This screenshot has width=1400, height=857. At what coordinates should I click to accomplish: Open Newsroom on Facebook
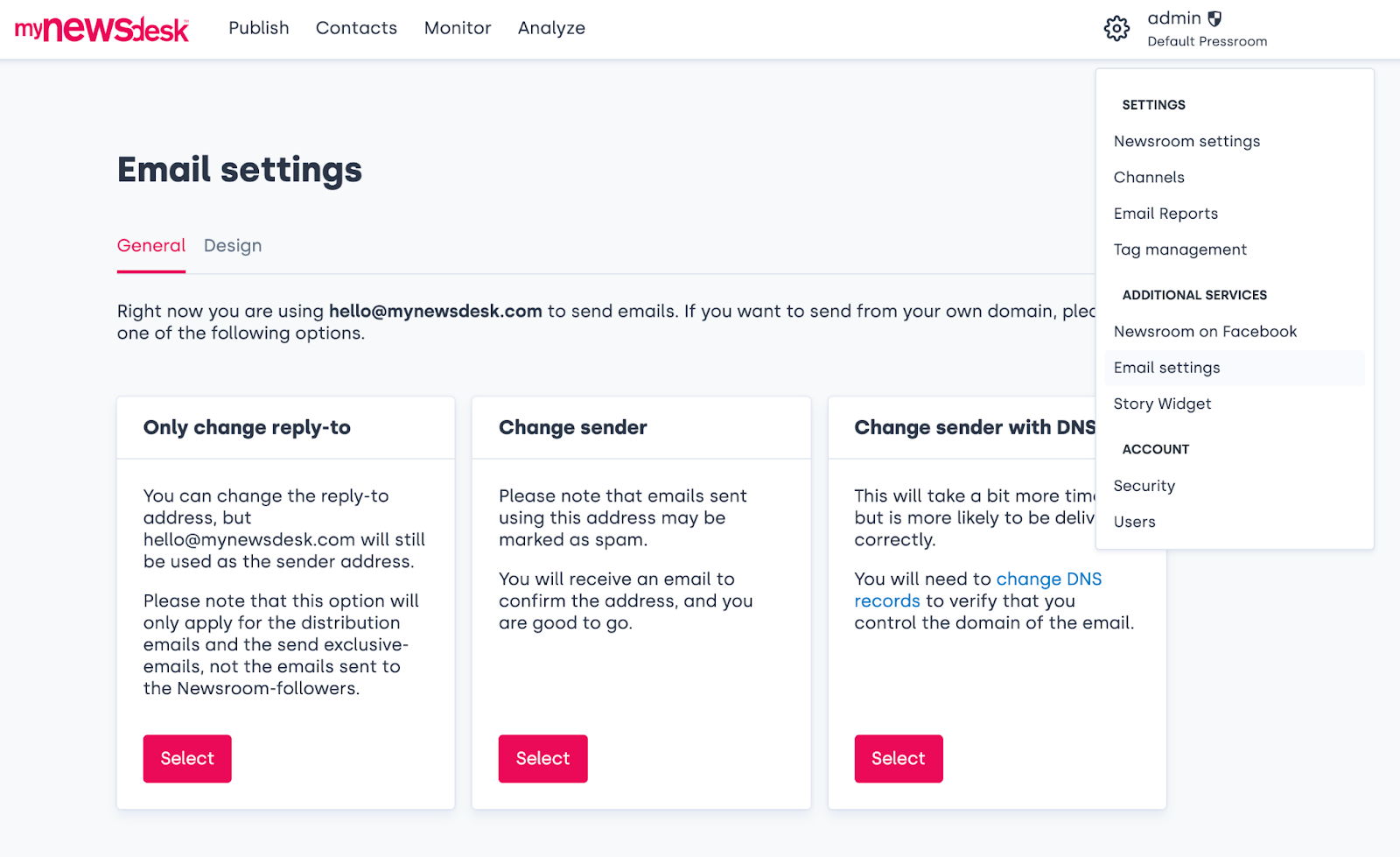point(1204,331)
